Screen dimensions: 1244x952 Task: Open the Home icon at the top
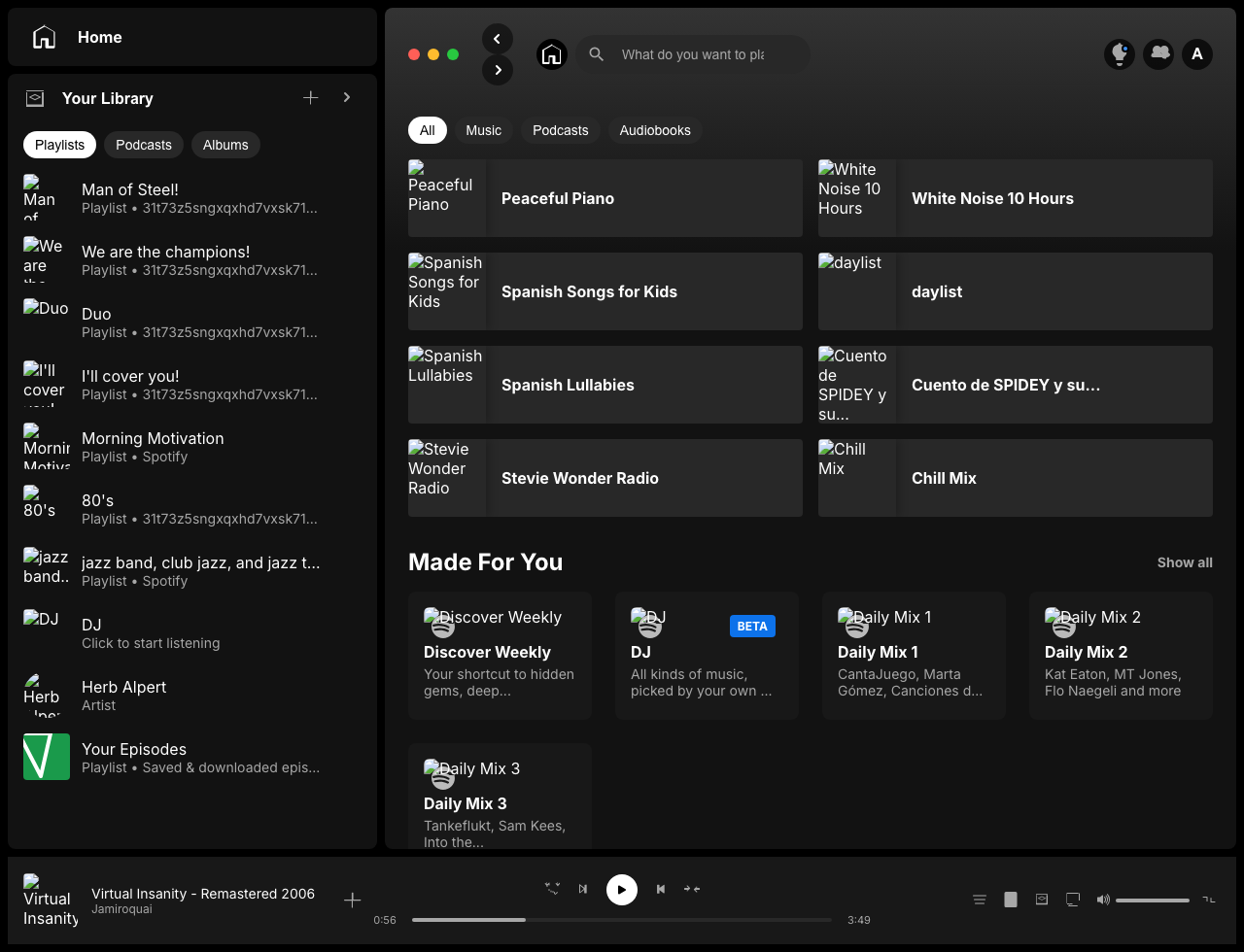[552, 54]
